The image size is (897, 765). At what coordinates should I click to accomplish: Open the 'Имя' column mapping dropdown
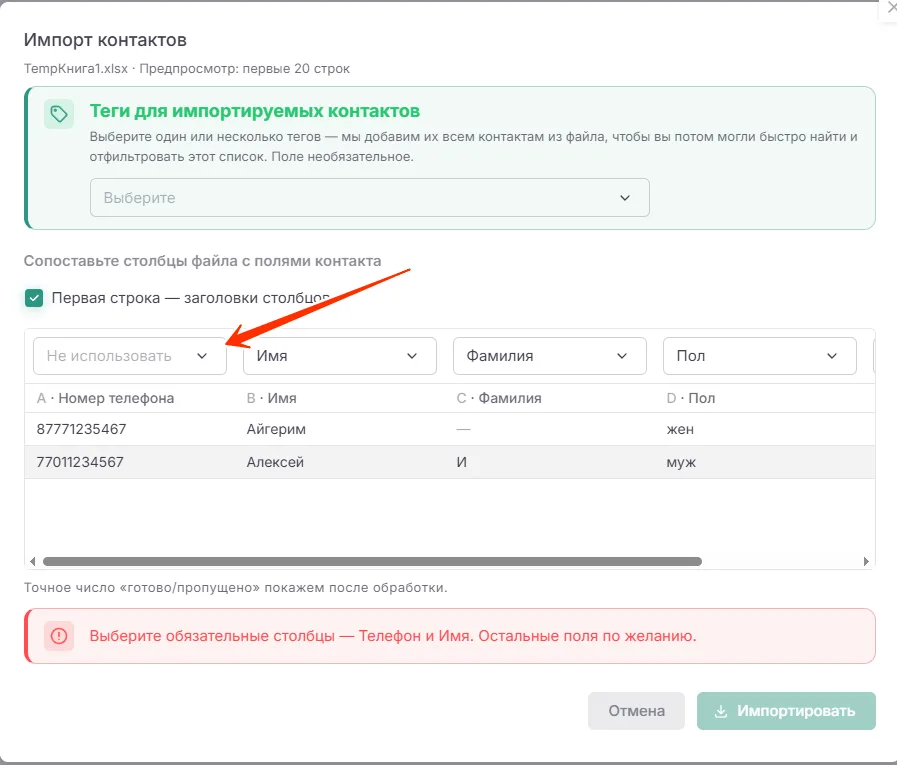[340, 356]
